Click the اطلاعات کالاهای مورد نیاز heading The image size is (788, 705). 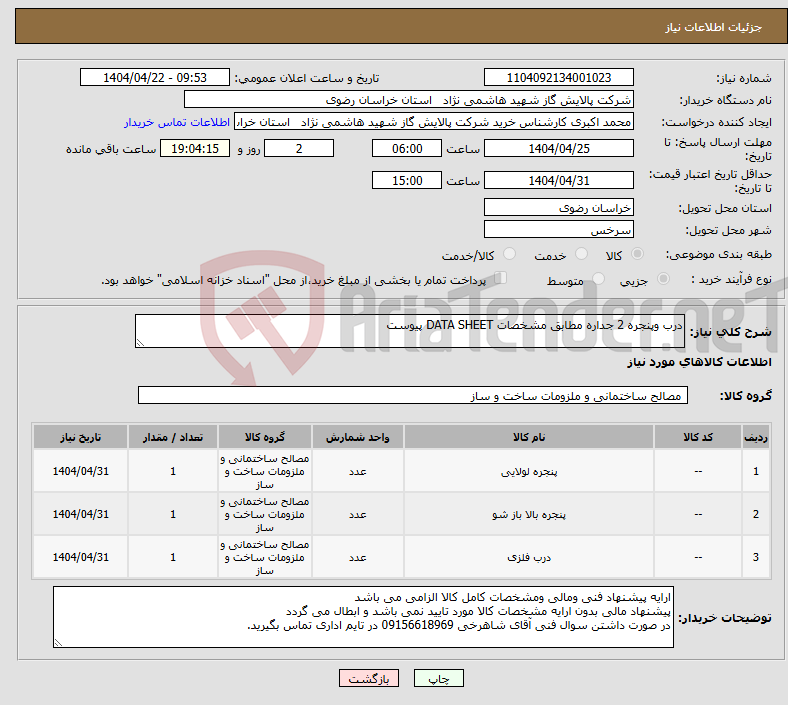[x=699, y=362]
